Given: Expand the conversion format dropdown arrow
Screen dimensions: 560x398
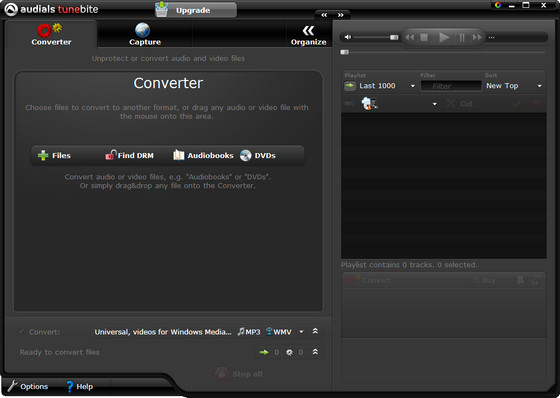Looking at the screenshot, I should [x=301, y=332].
